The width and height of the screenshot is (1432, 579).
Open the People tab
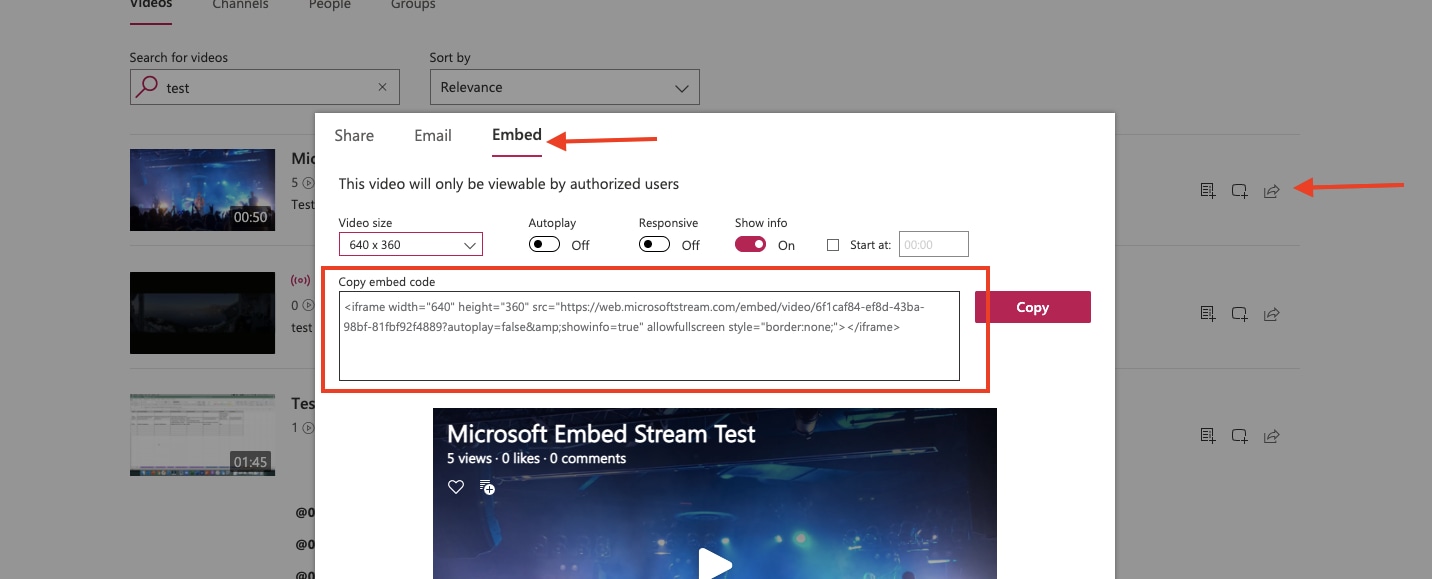330,5
